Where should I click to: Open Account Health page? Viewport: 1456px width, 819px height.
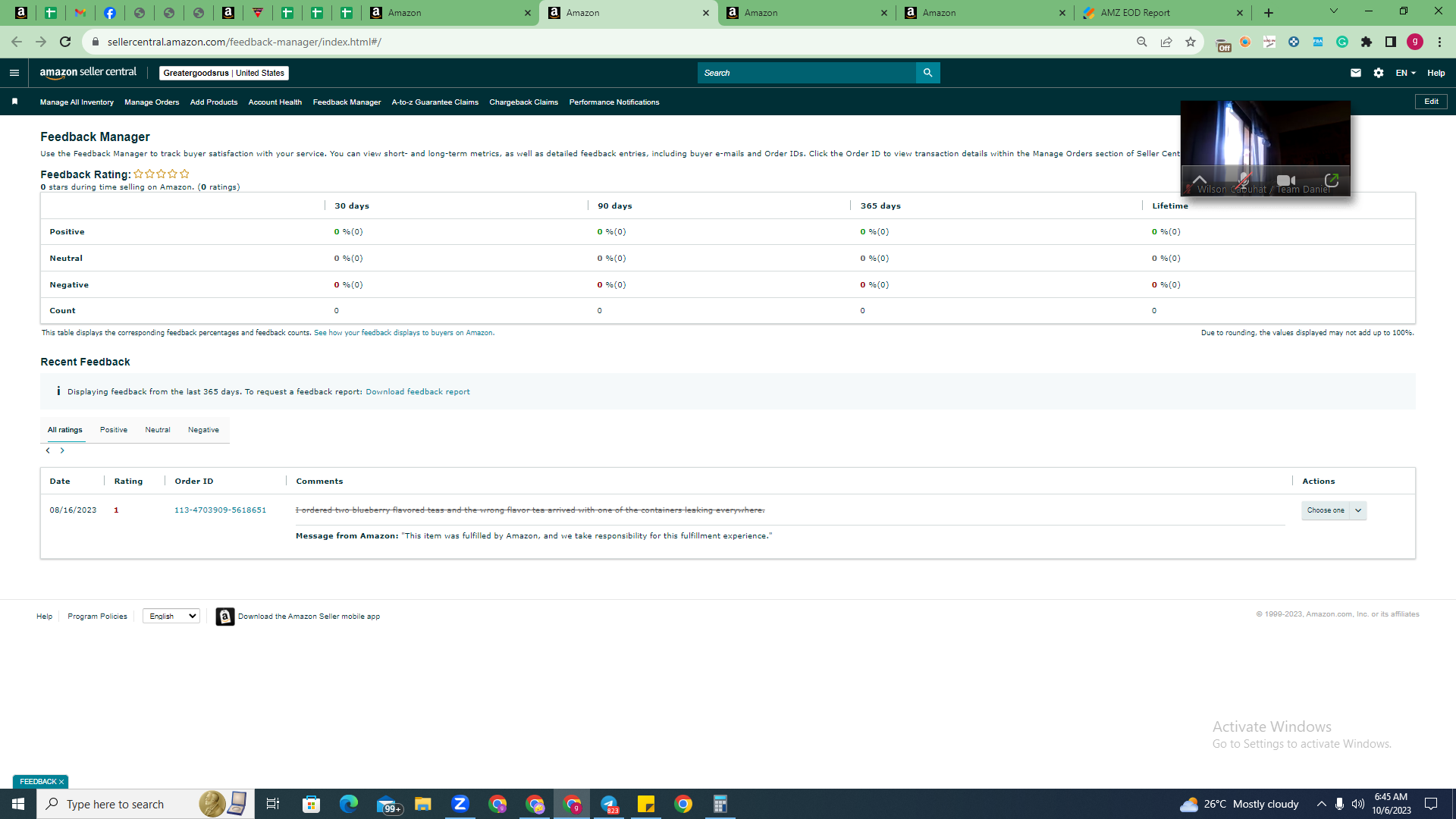275,102
